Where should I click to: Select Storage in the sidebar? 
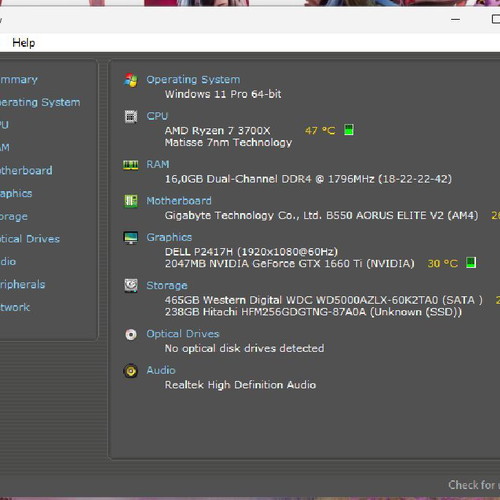(14, 217)
